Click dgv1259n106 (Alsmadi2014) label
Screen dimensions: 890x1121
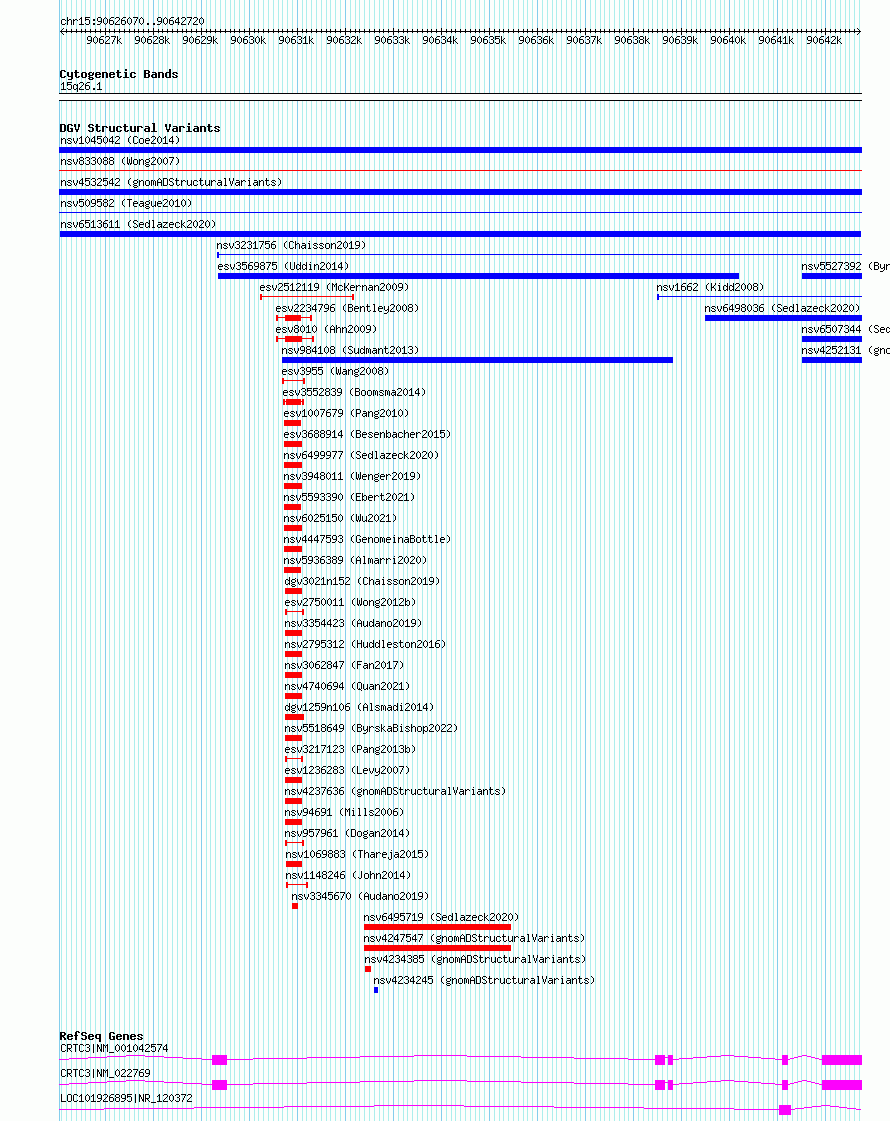[x=359, y=707]
